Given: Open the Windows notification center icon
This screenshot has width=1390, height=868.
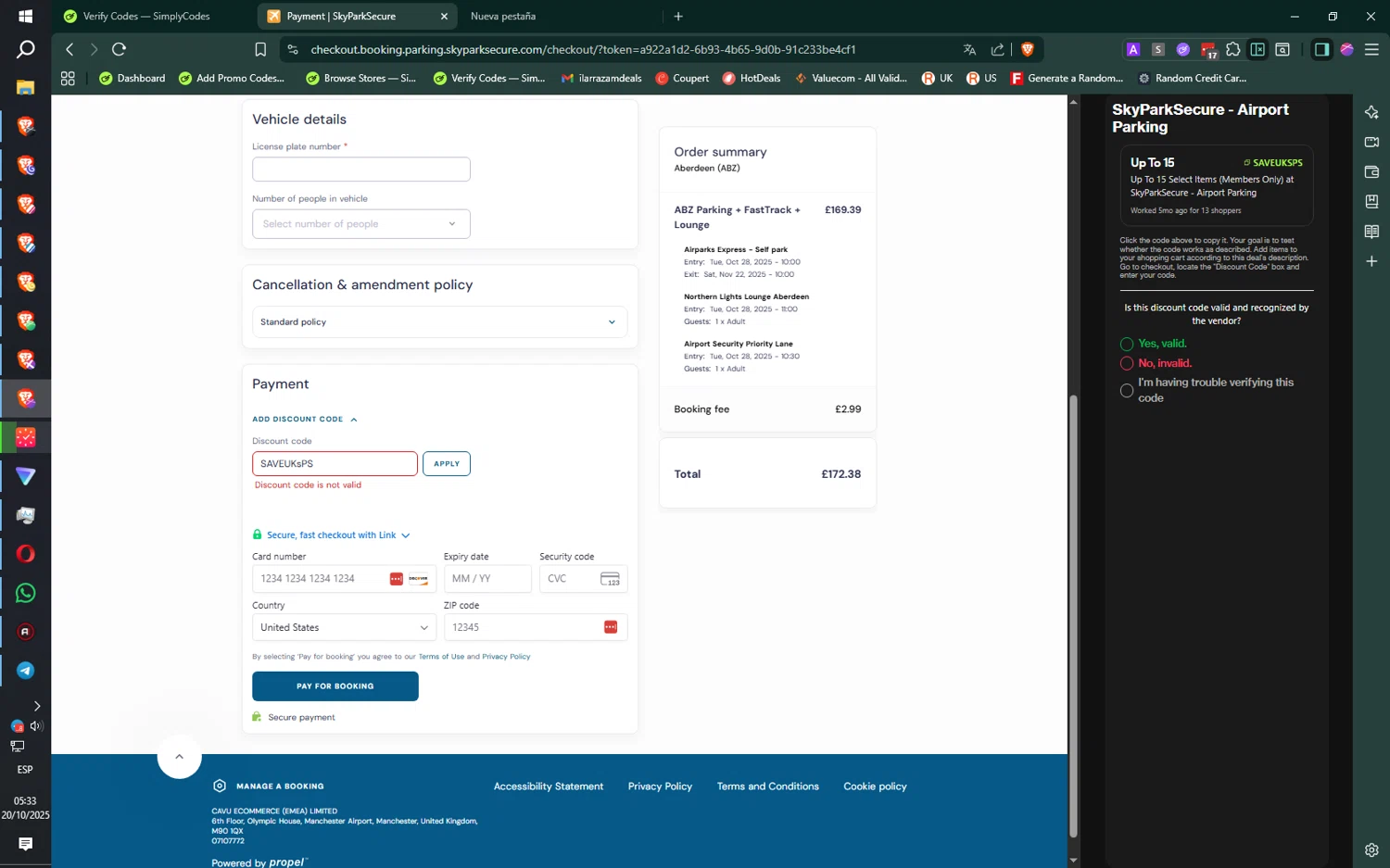Looking at the screenshot, I should pyautogui.click(x=25, y=844).
